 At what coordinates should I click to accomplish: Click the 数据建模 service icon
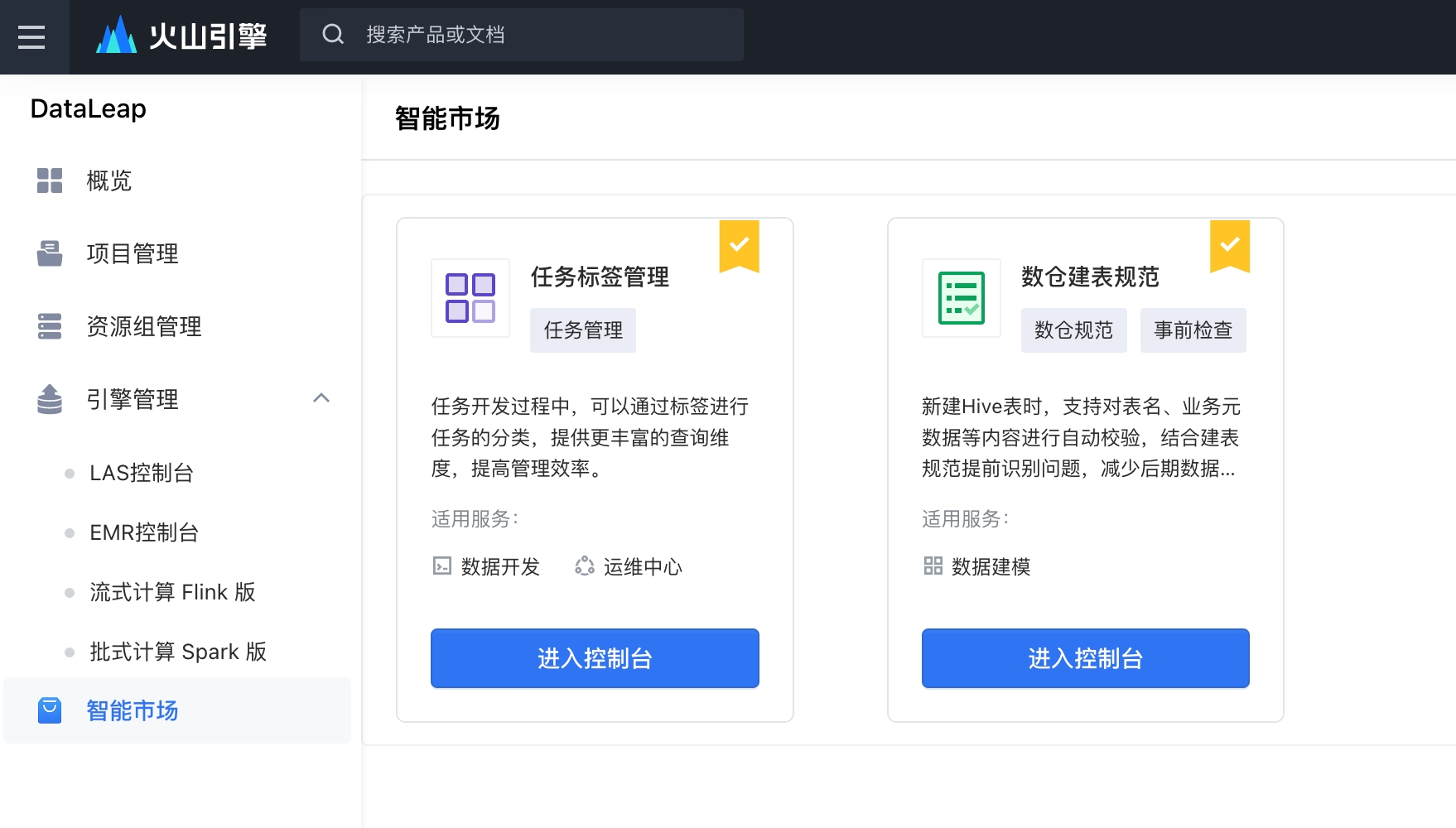click(x=932, y=566)
